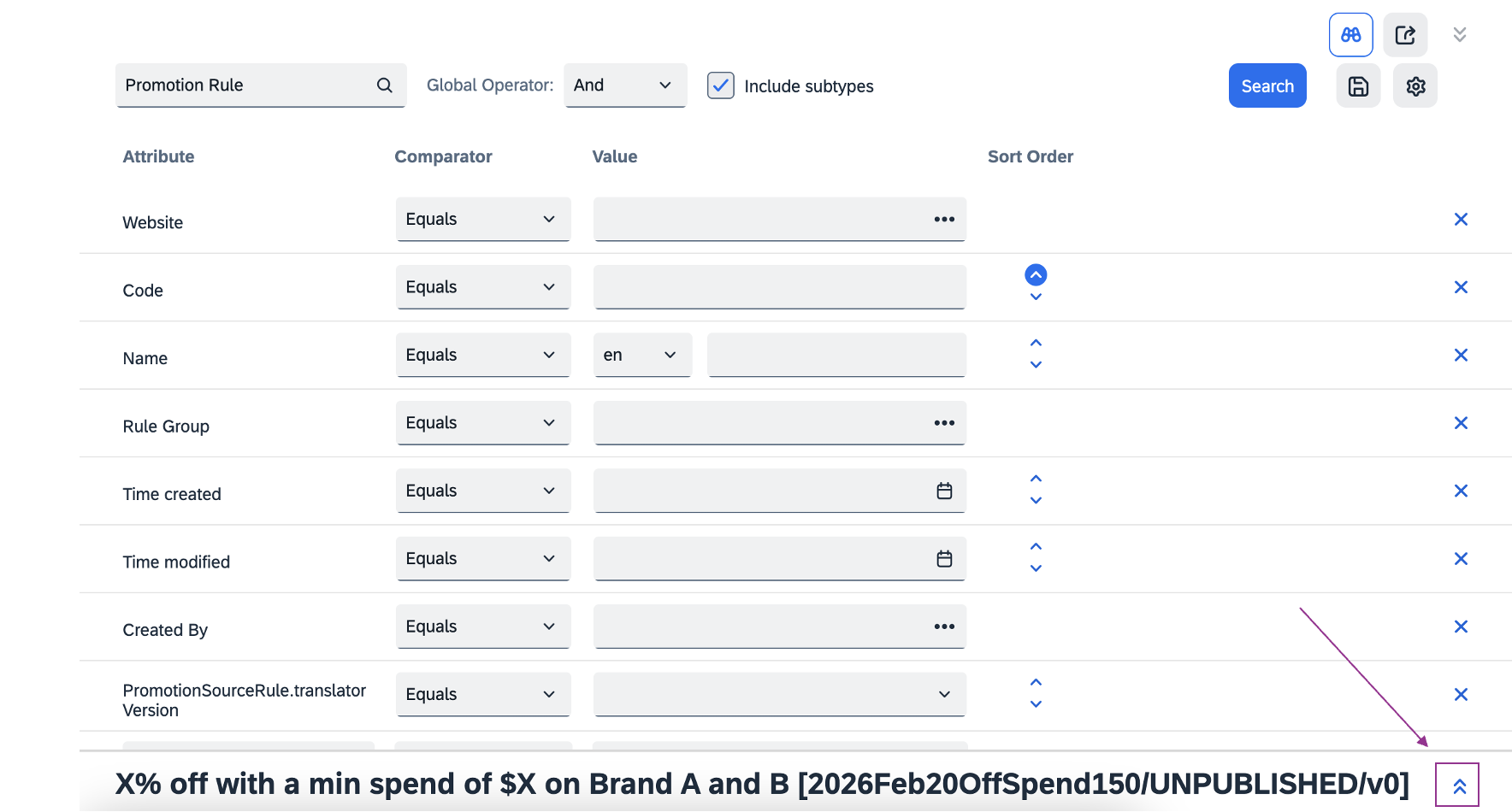Set descending sort order for Name
Viewport: 1512px width, 812px height.
point(1036,365)
